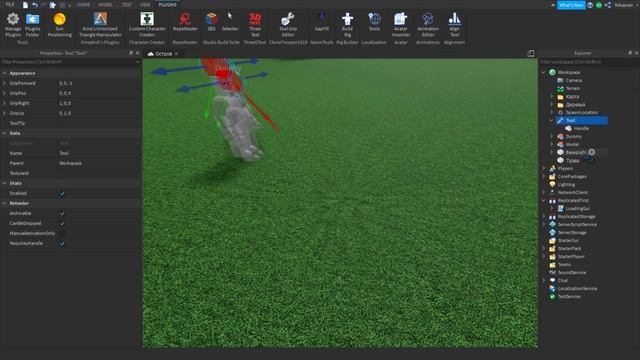Select SoundService in Explorer

point(571,272)
